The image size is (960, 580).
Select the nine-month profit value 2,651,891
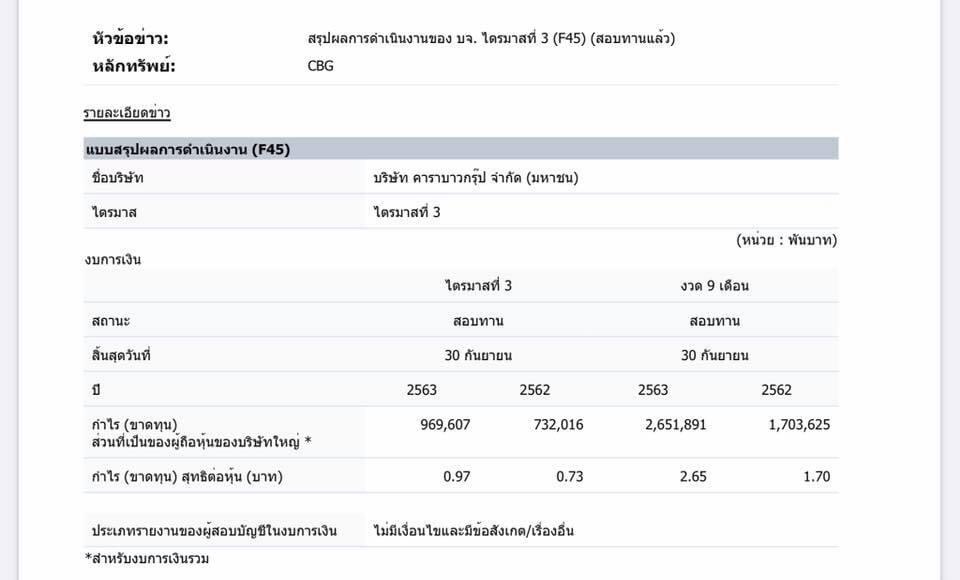pyautogui.click(x=676, y=424)
